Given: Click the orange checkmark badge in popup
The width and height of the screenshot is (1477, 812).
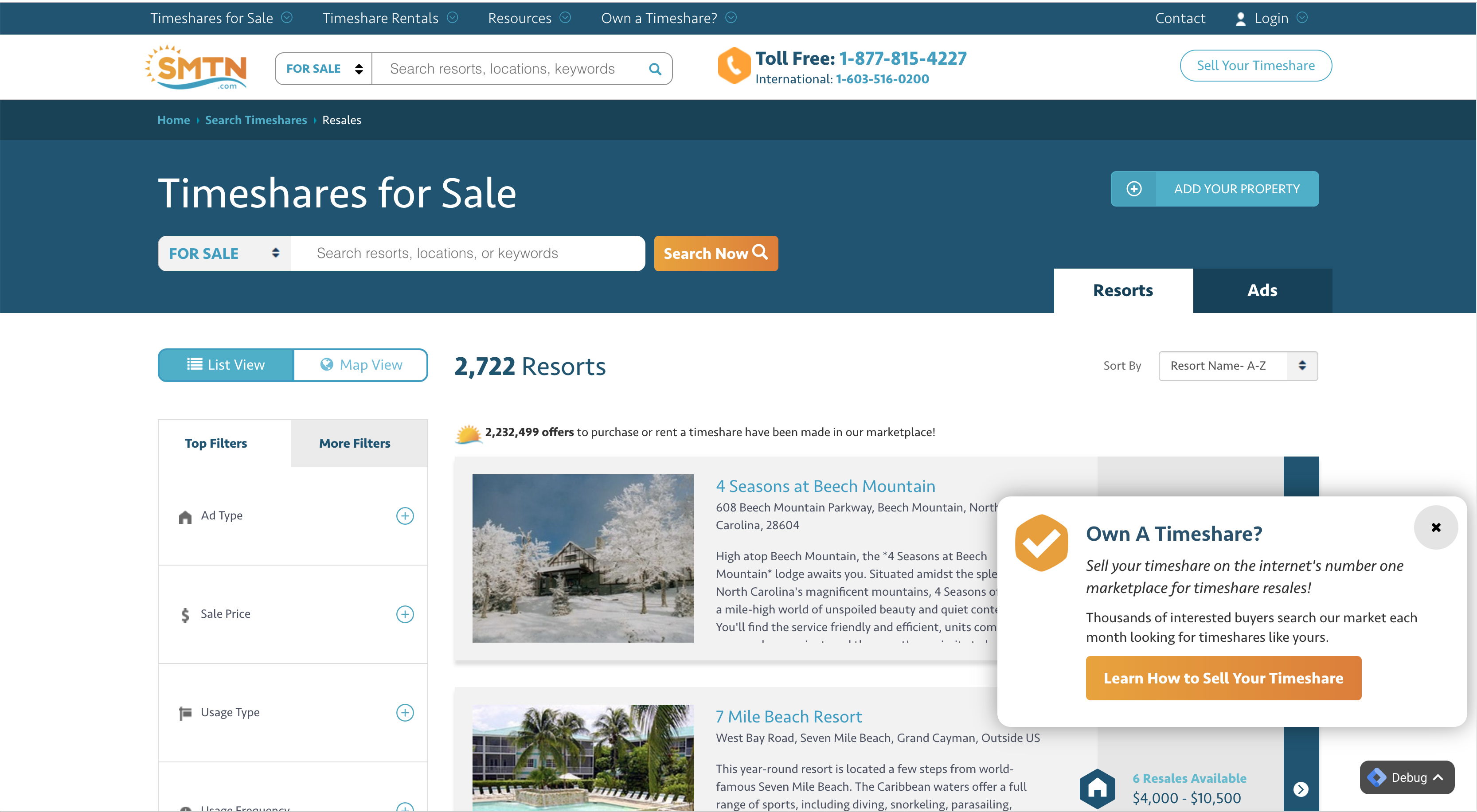Looking at the screenshot, I should click(x=1041, y=543).
